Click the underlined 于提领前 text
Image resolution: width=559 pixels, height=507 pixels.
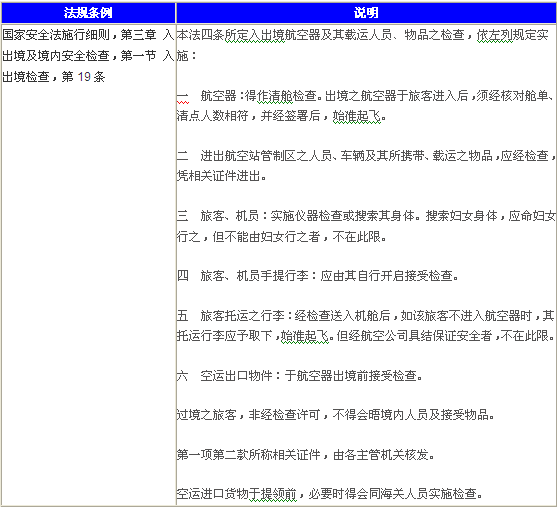pyautogui.click(x=272, y=494)
